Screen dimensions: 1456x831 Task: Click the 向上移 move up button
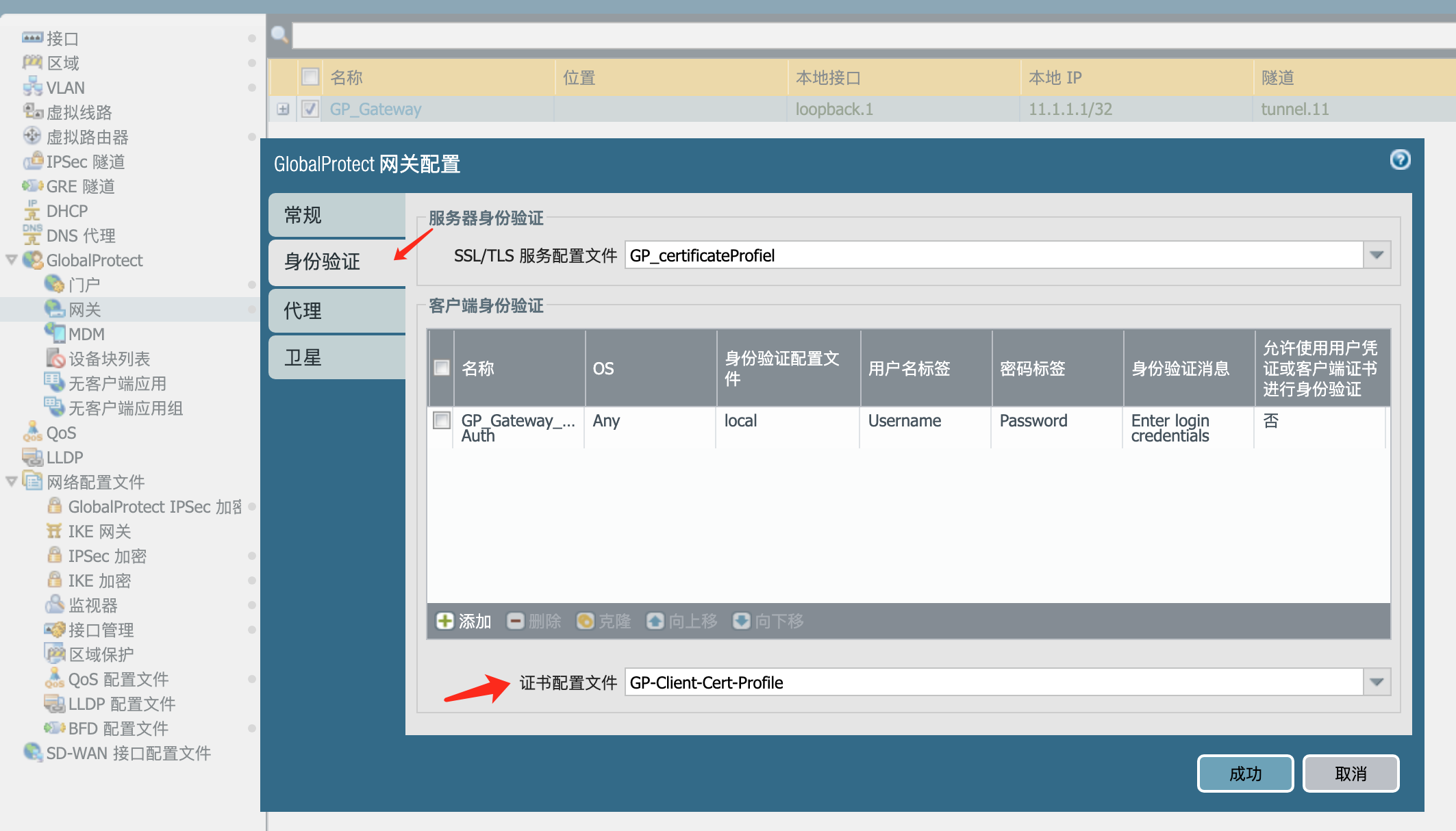pyautogui.click(x=682, y=621)
